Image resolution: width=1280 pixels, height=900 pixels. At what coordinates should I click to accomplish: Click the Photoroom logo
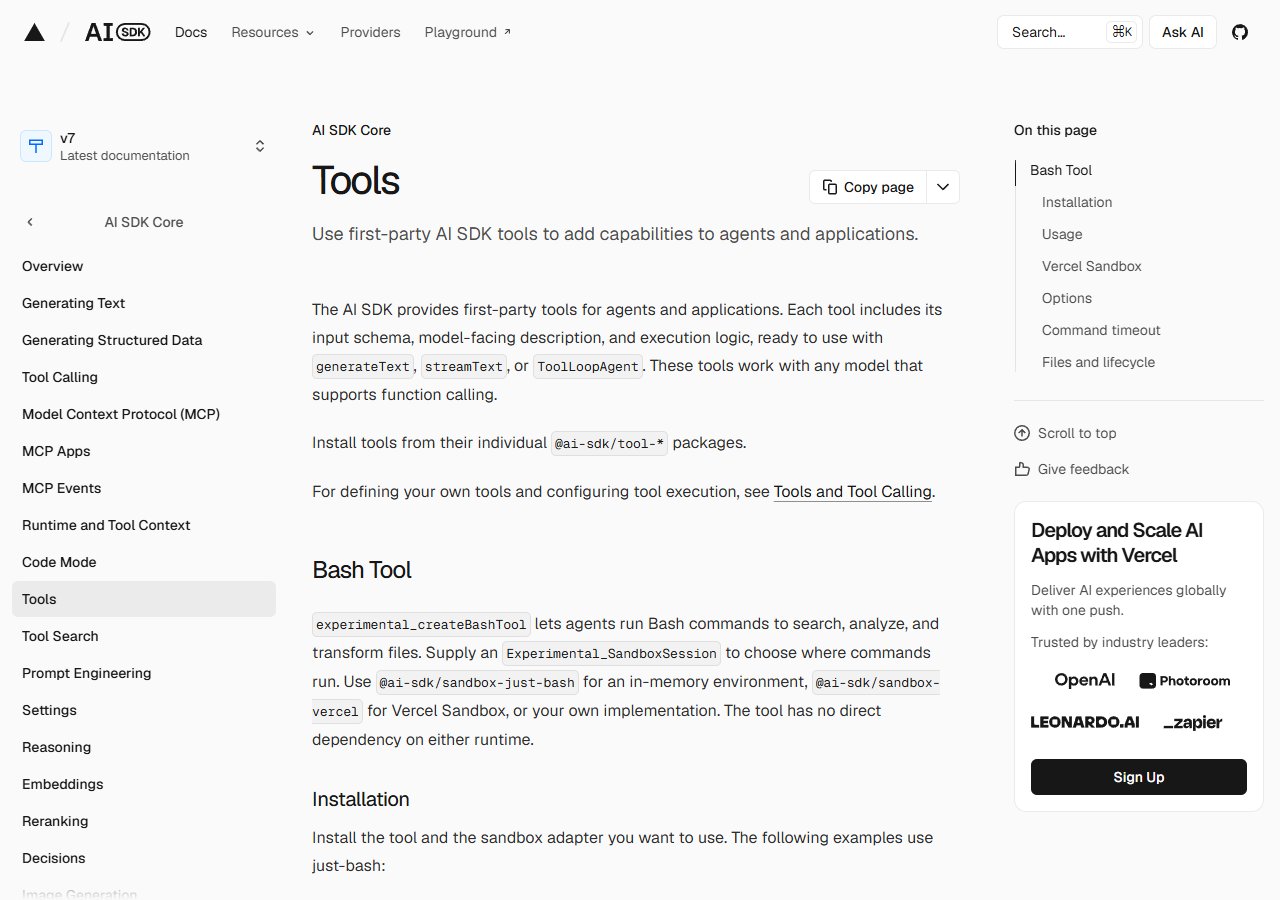click(1185, 681)
